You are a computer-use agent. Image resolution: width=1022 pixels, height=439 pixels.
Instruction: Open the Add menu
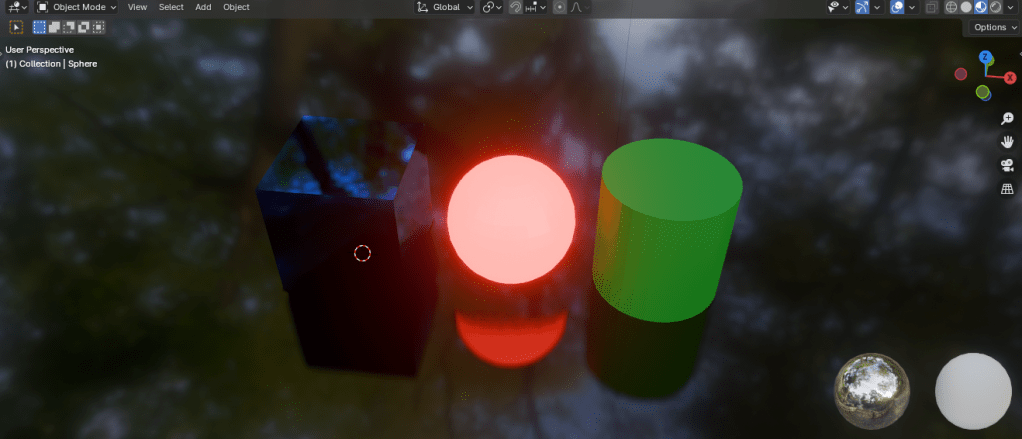point(203,7)
